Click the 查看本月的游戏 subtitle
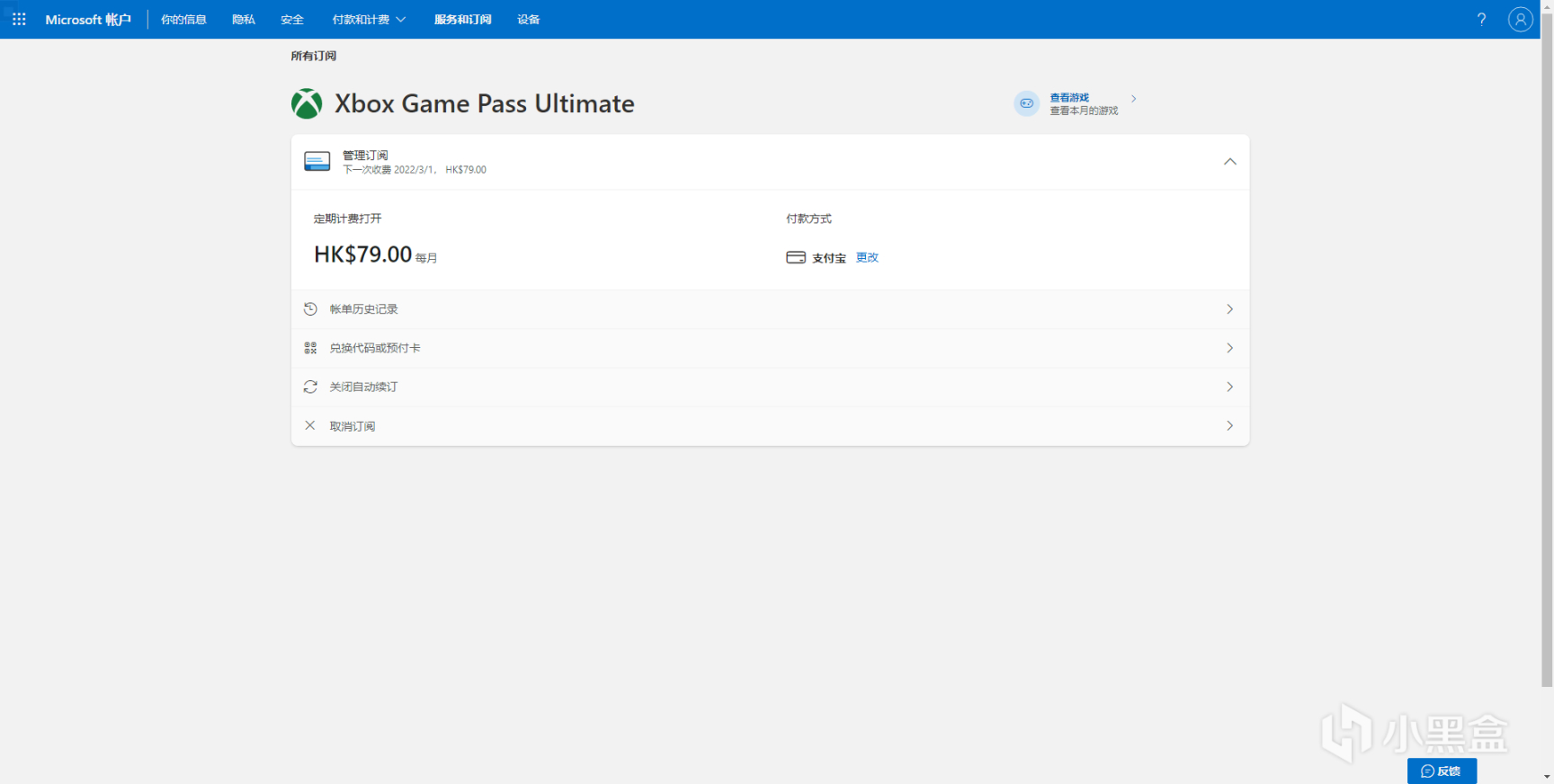The width and height of the screenshot is (1554, 784). [1084, 111]
